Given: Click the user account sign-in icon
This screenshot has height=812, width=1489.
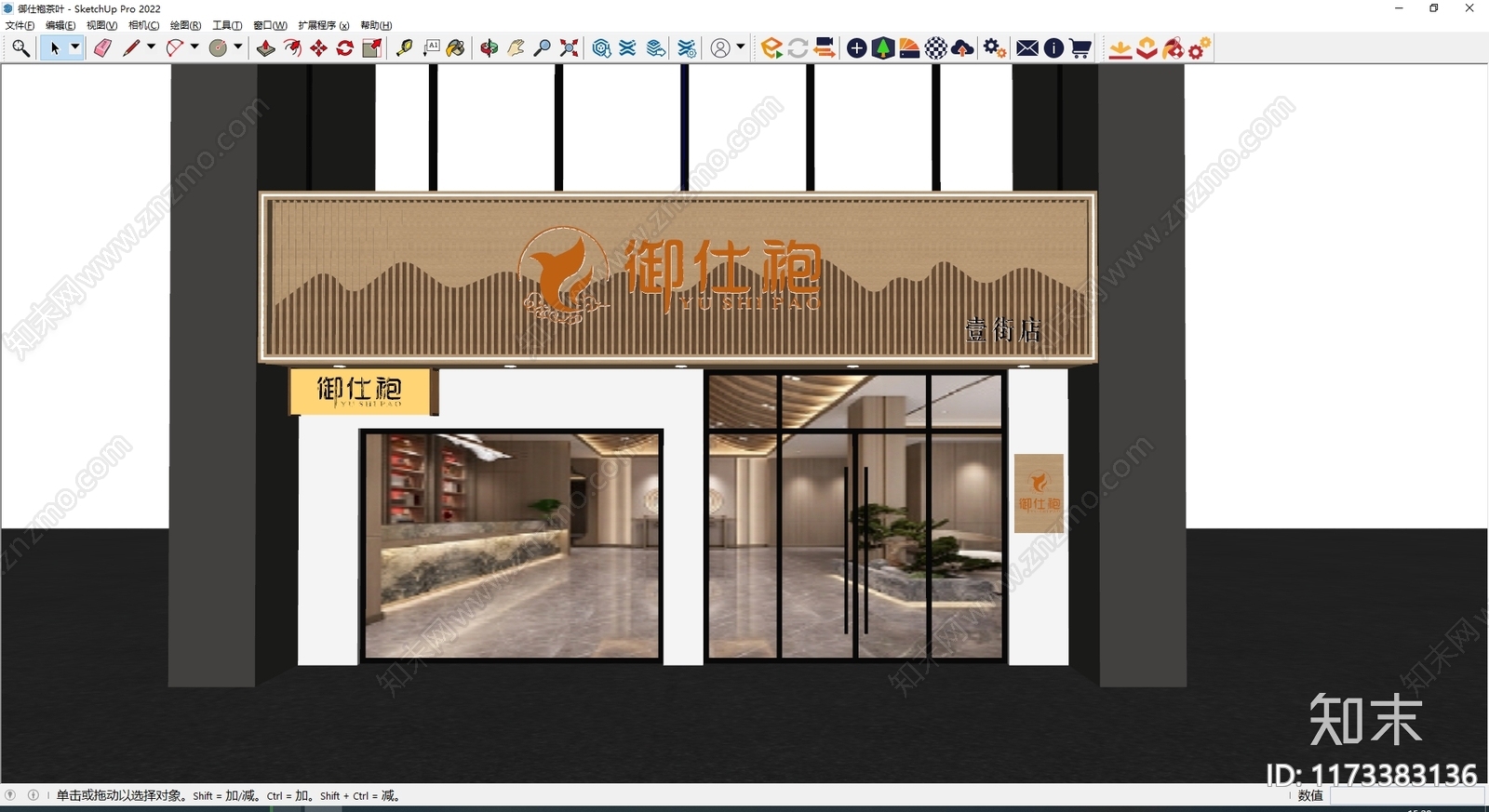Looking at the screenshot, I should click(720, 48).
